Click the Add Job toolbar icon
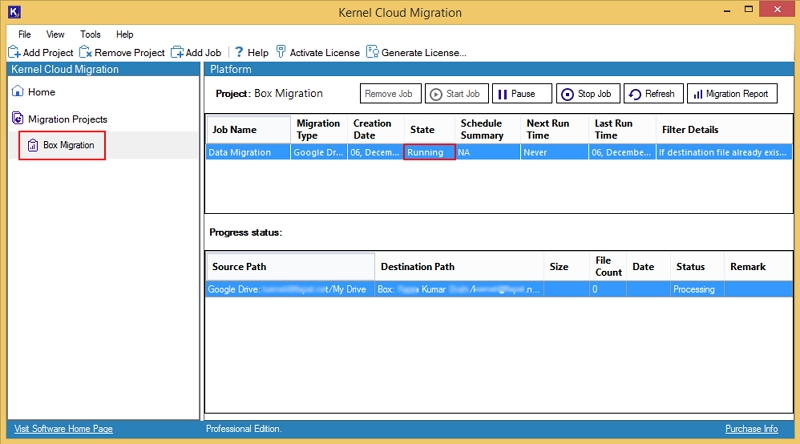This screenshot has height=444, width=800. pyautogui.click(x=177, y=52)
